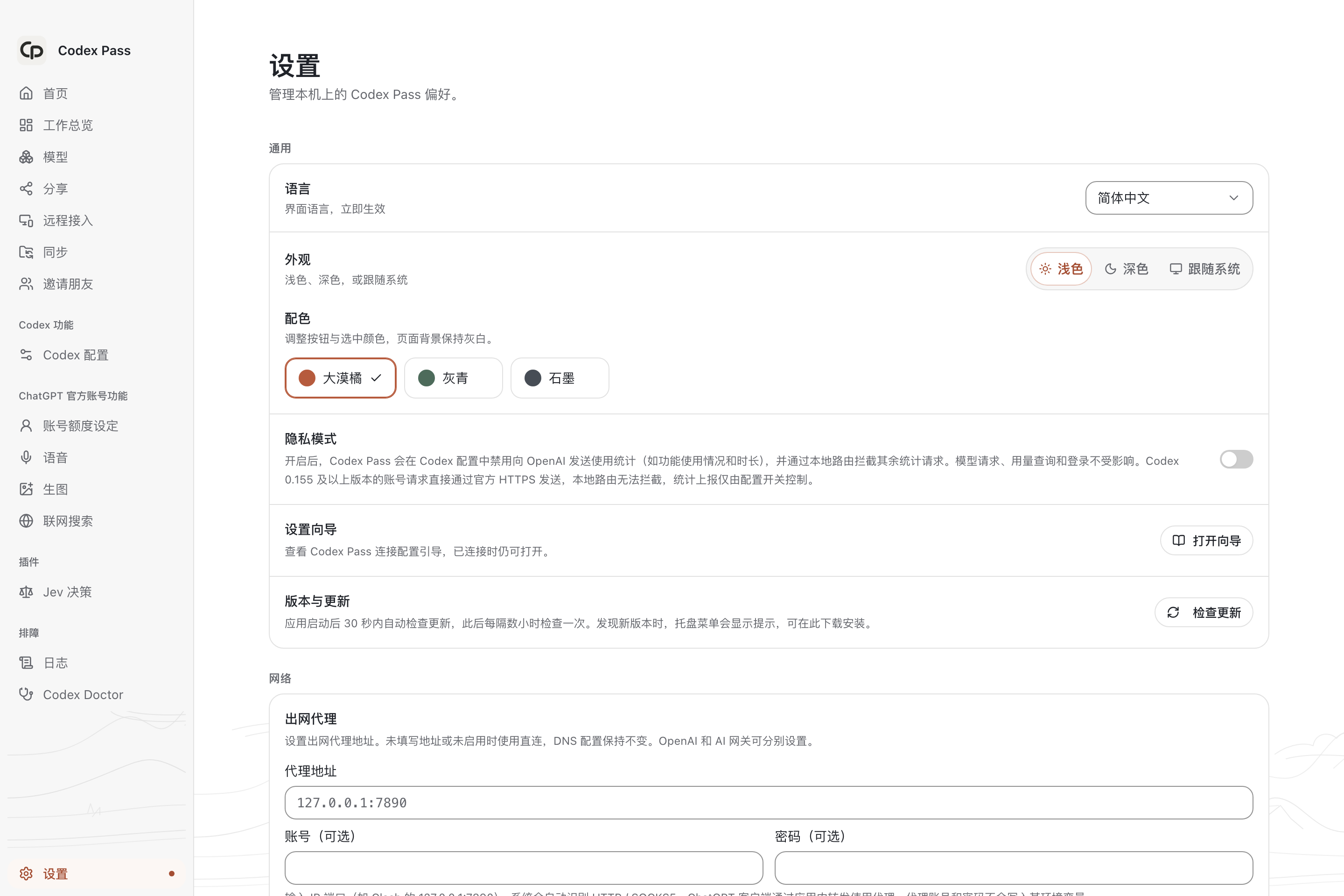Click the Jev 决策 scales icon
The image size is (1344, 896).
point(26,592)
